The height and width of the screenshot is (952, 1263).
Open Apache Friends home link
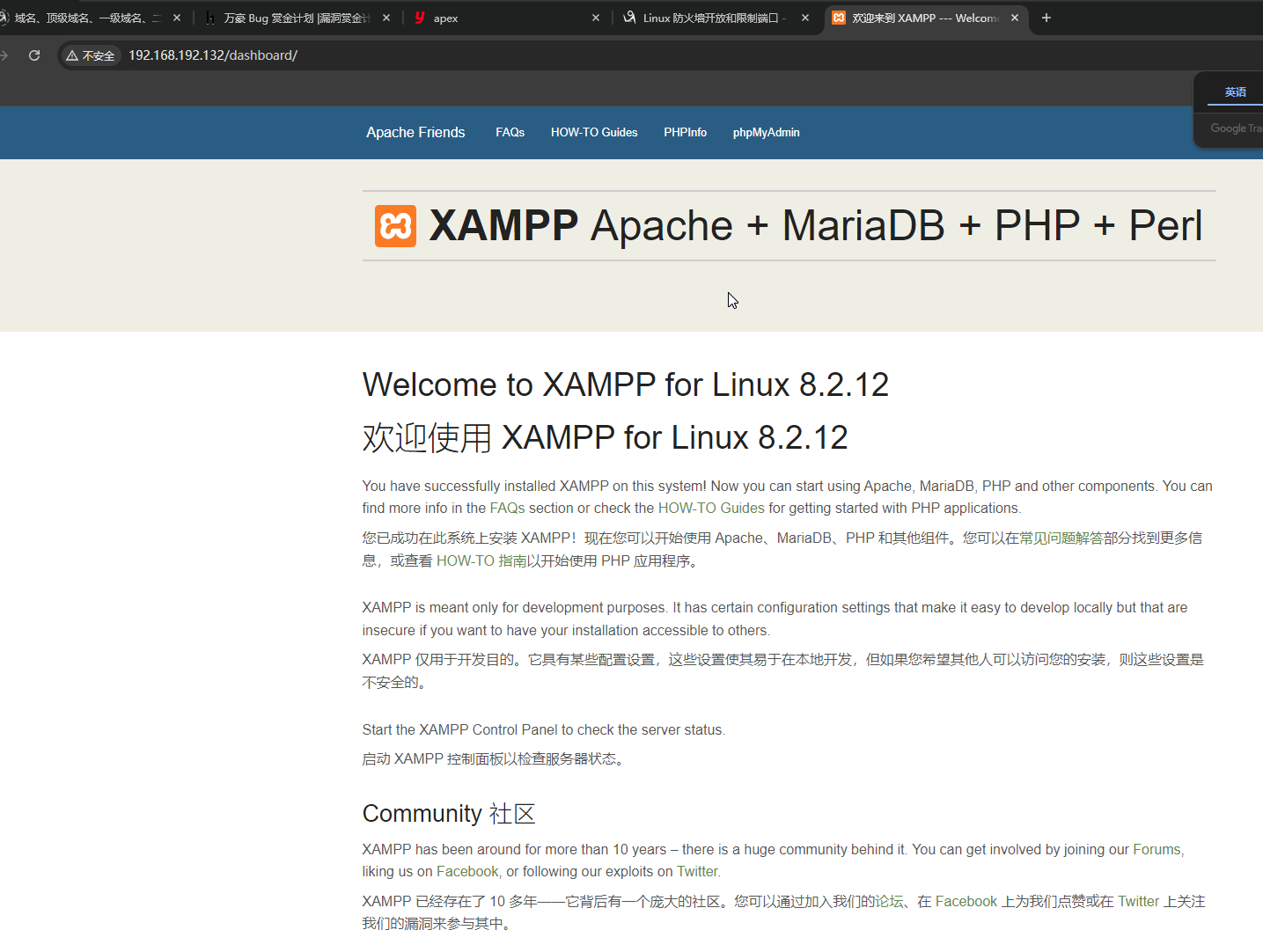415,133
